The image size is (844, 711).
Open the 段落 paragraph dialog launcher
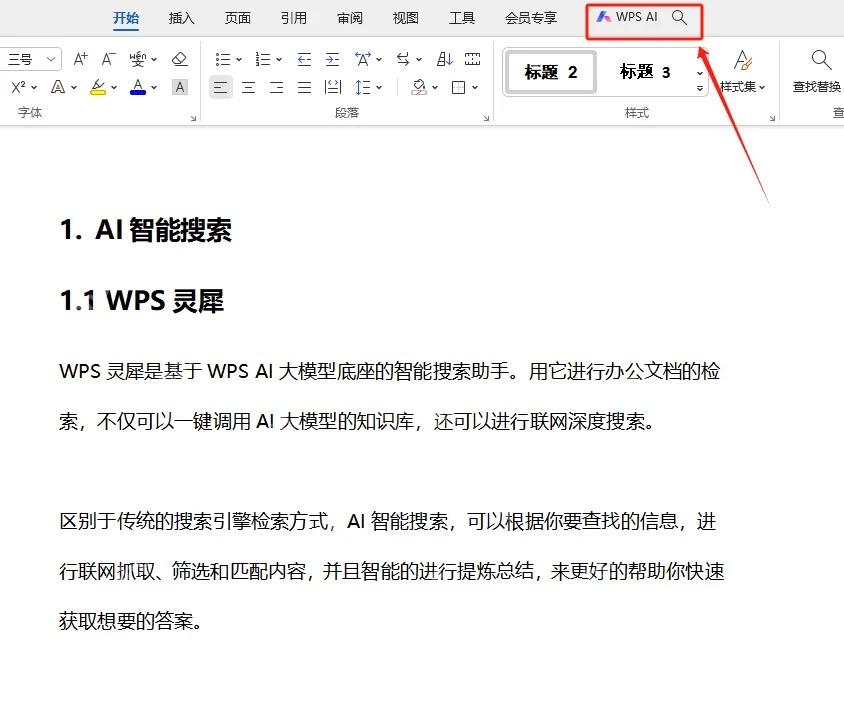coord(486,118)
